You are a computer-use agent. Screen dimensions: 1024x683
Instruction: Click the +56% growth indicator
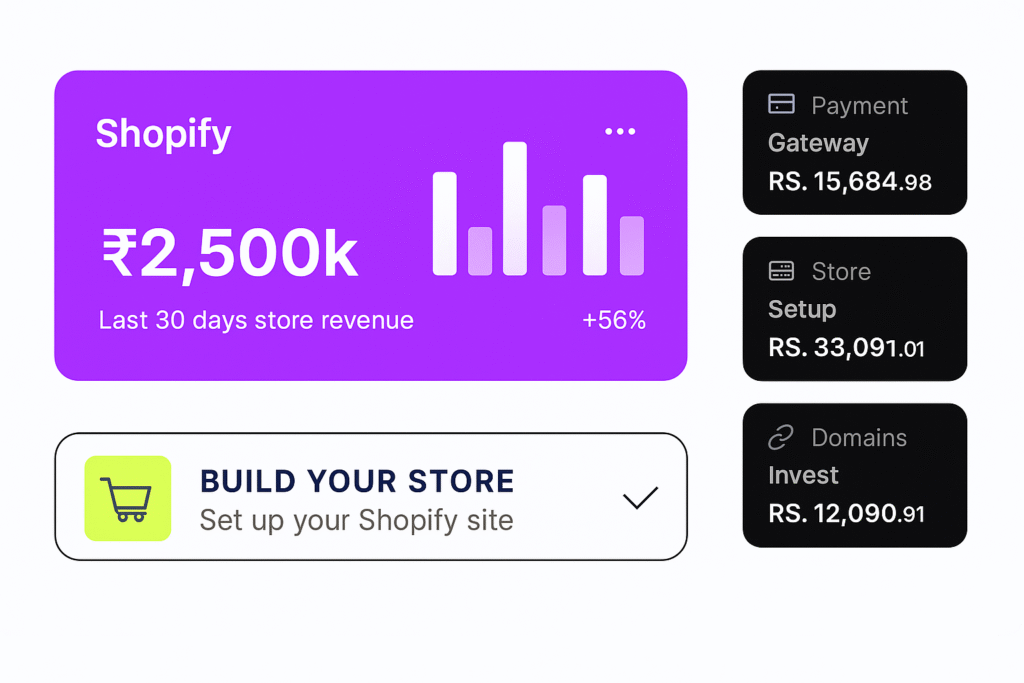(x=614, y=320)
